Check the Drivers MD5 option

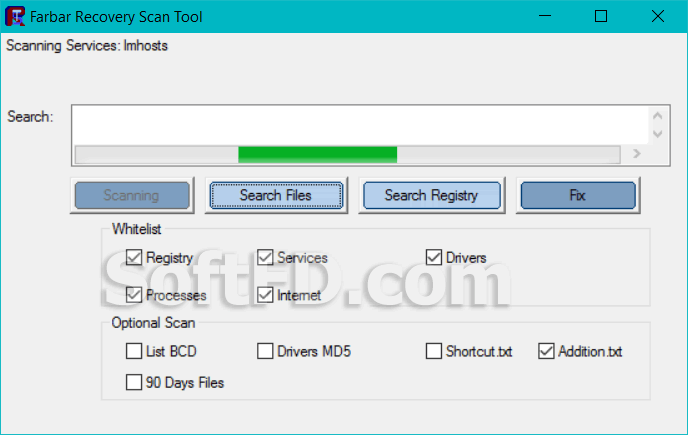(x=265, y=351)
